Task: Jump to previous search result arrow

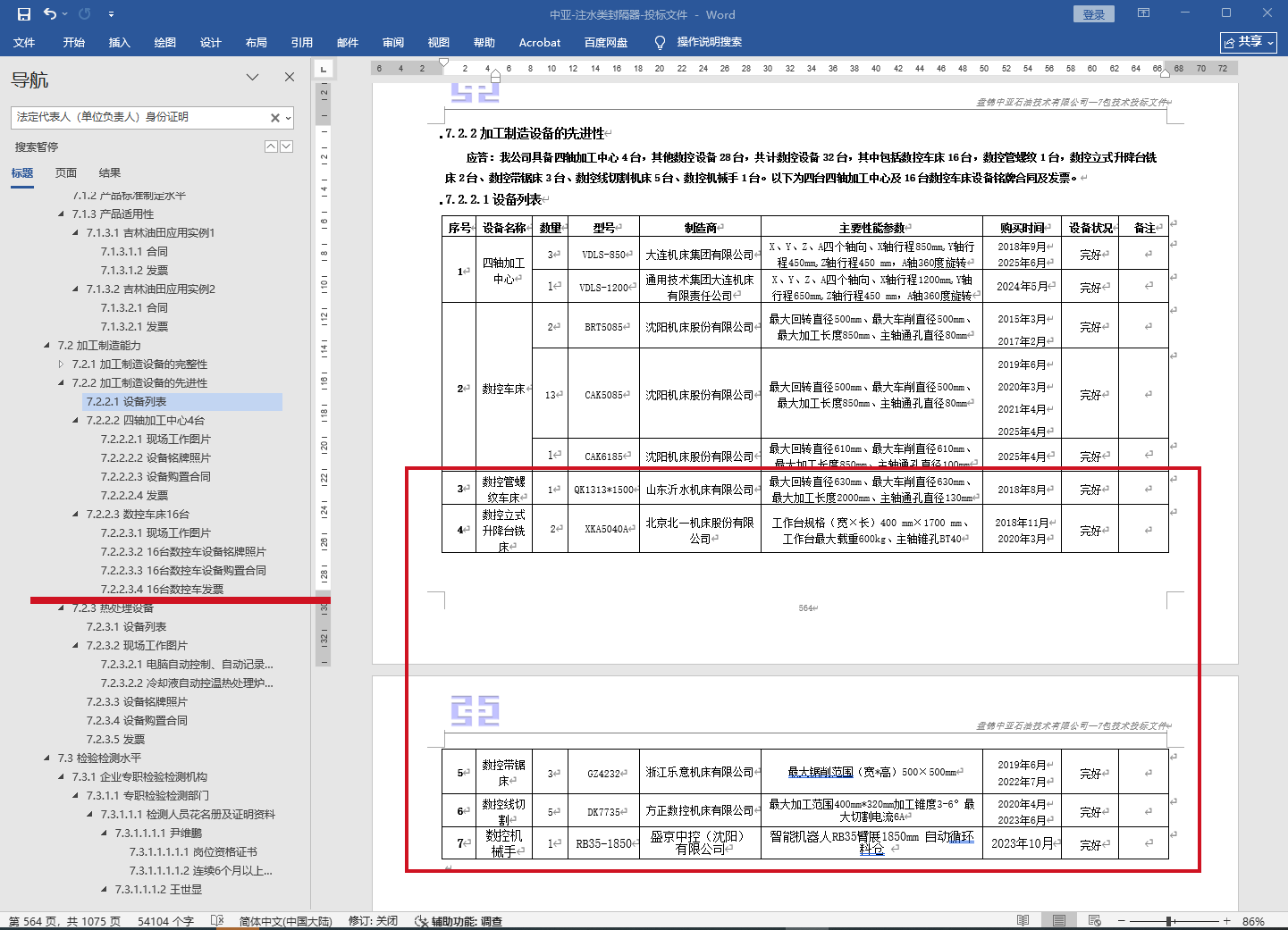Action: (x=271, y=147)
